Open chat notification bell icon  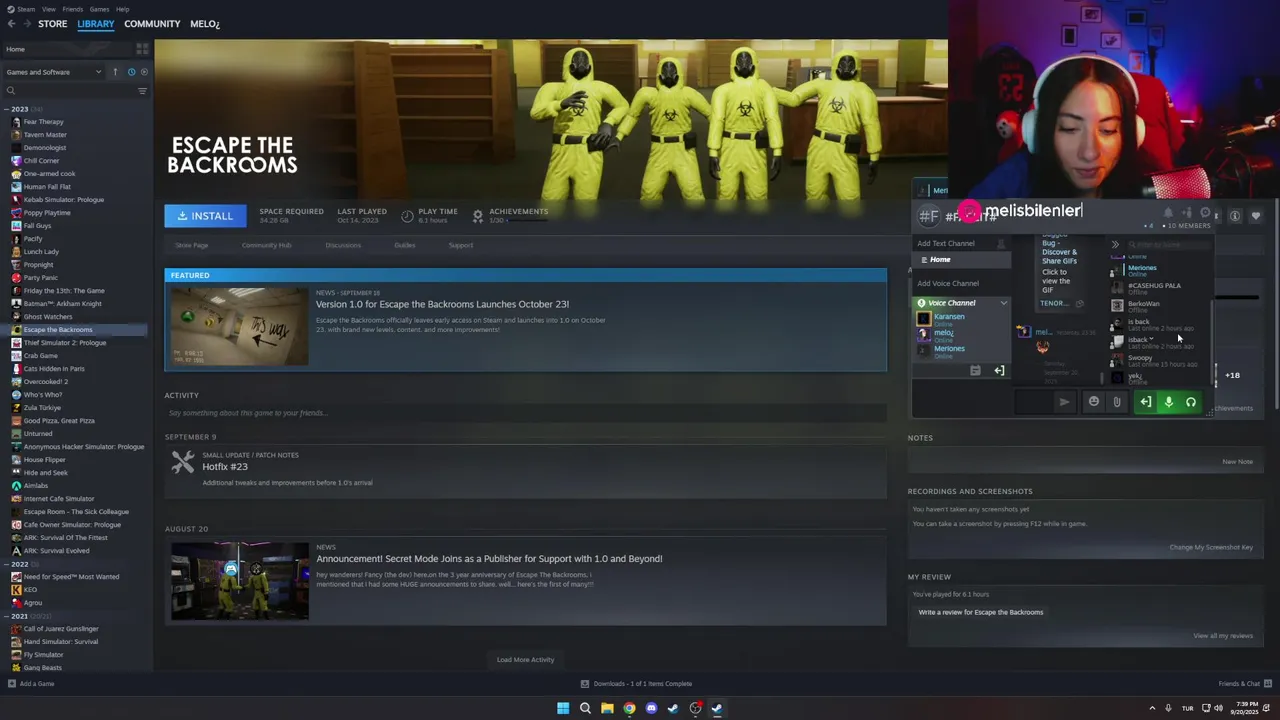point(1168,213)
